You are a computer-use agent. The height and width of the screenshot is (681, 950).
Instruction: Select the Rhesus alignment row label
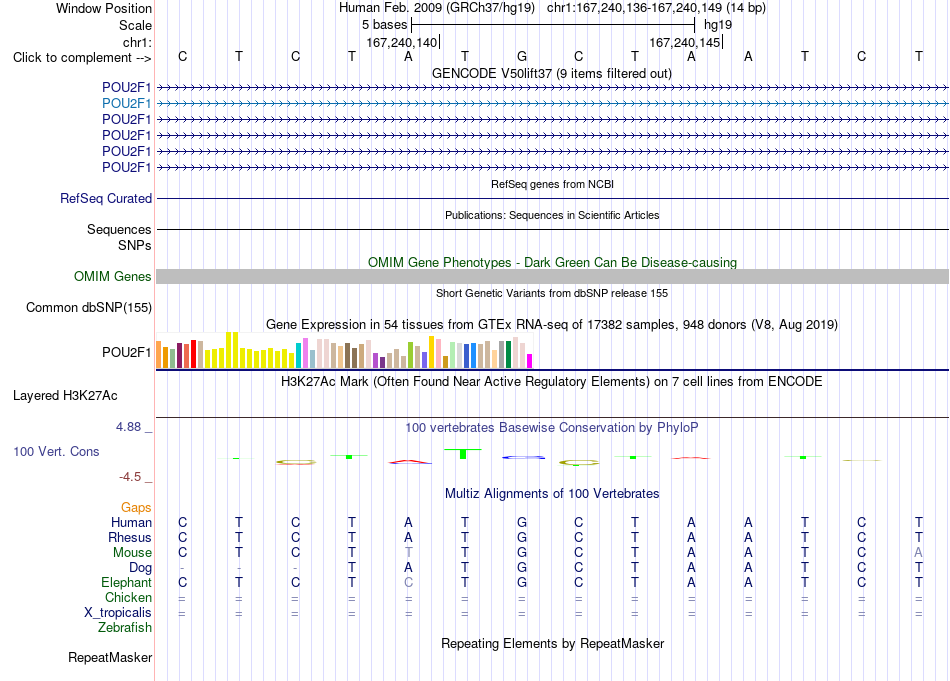tap(130, 537)
